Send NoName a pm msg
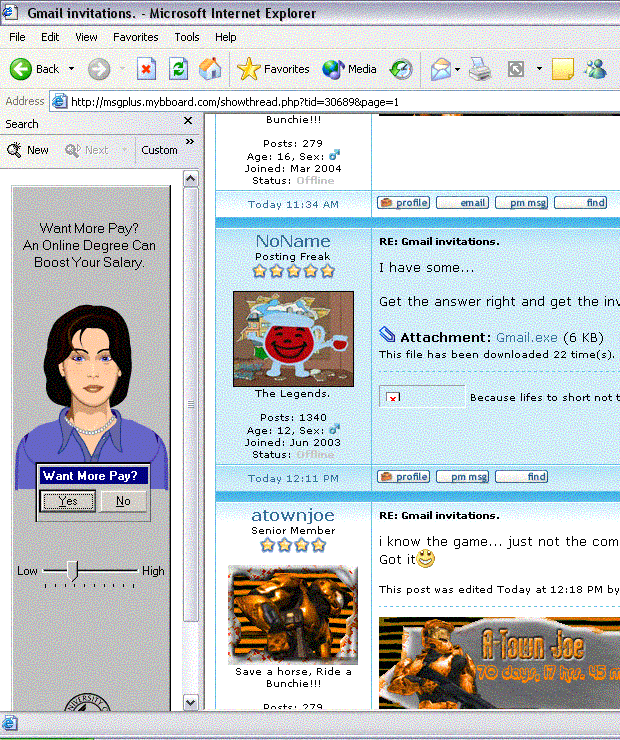The width and height of the screenshot is (620, 740). point(462,477)
